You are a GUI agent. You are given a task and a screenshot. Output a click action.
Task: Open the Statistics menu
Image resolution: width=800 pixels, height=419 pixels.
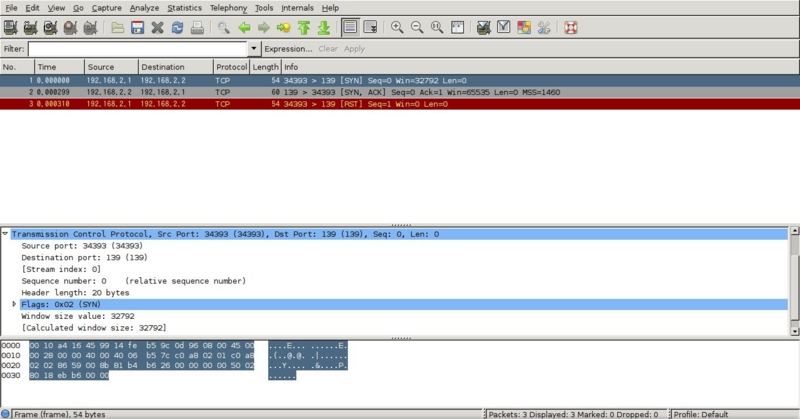[184, 8]
